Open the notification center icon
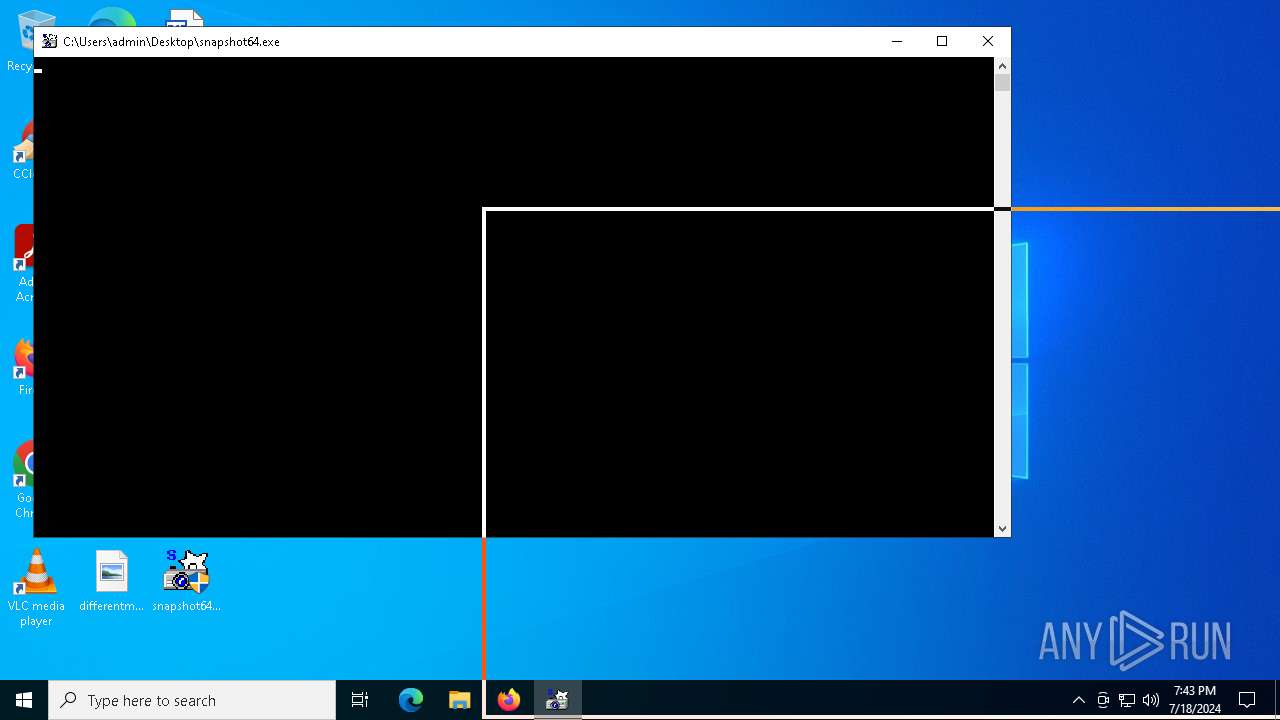The image size is (1280, 720). [x=1247, y=700]
